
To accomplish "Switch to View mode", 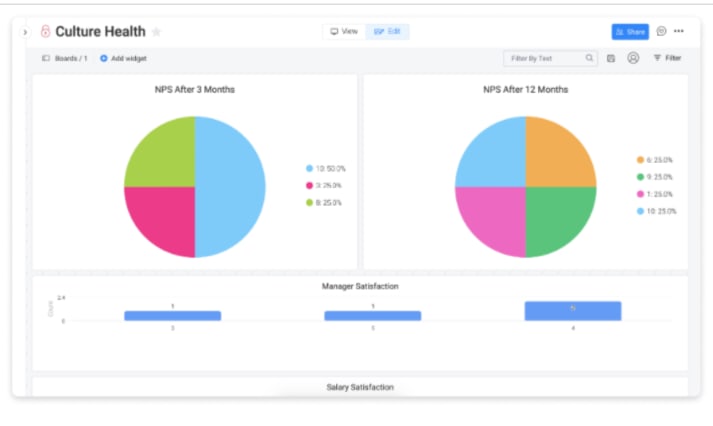I will tap(344, 31).
